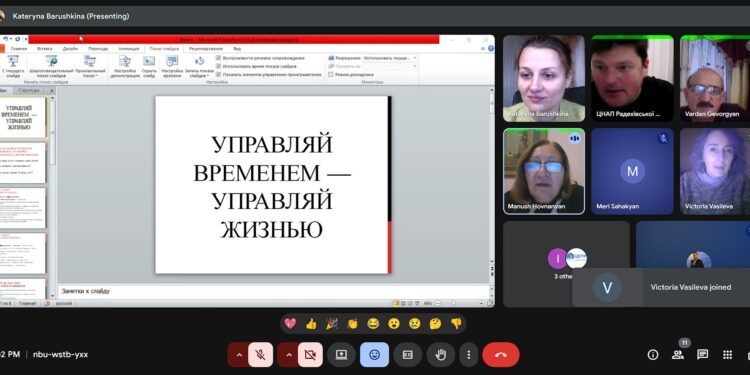The height and width of the screenshot is (375, 750).
Task: Show the participants people panel
Action: click(677, 354)
